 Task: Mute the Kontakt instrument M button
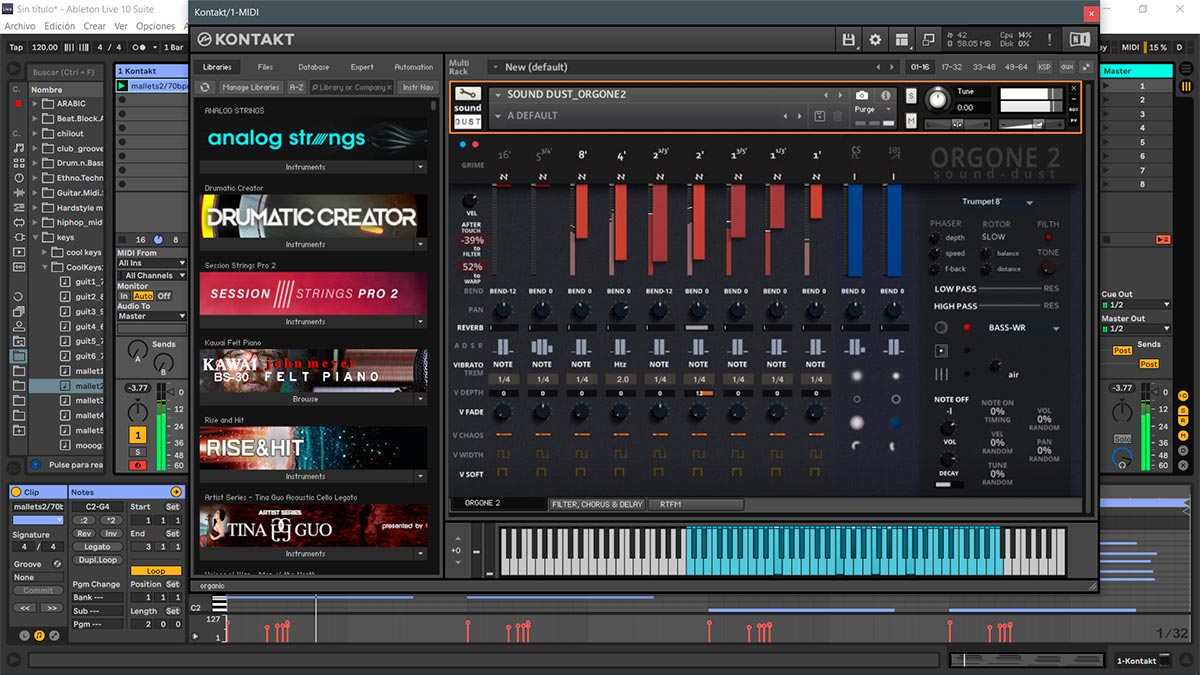click(x=911, y=120)
